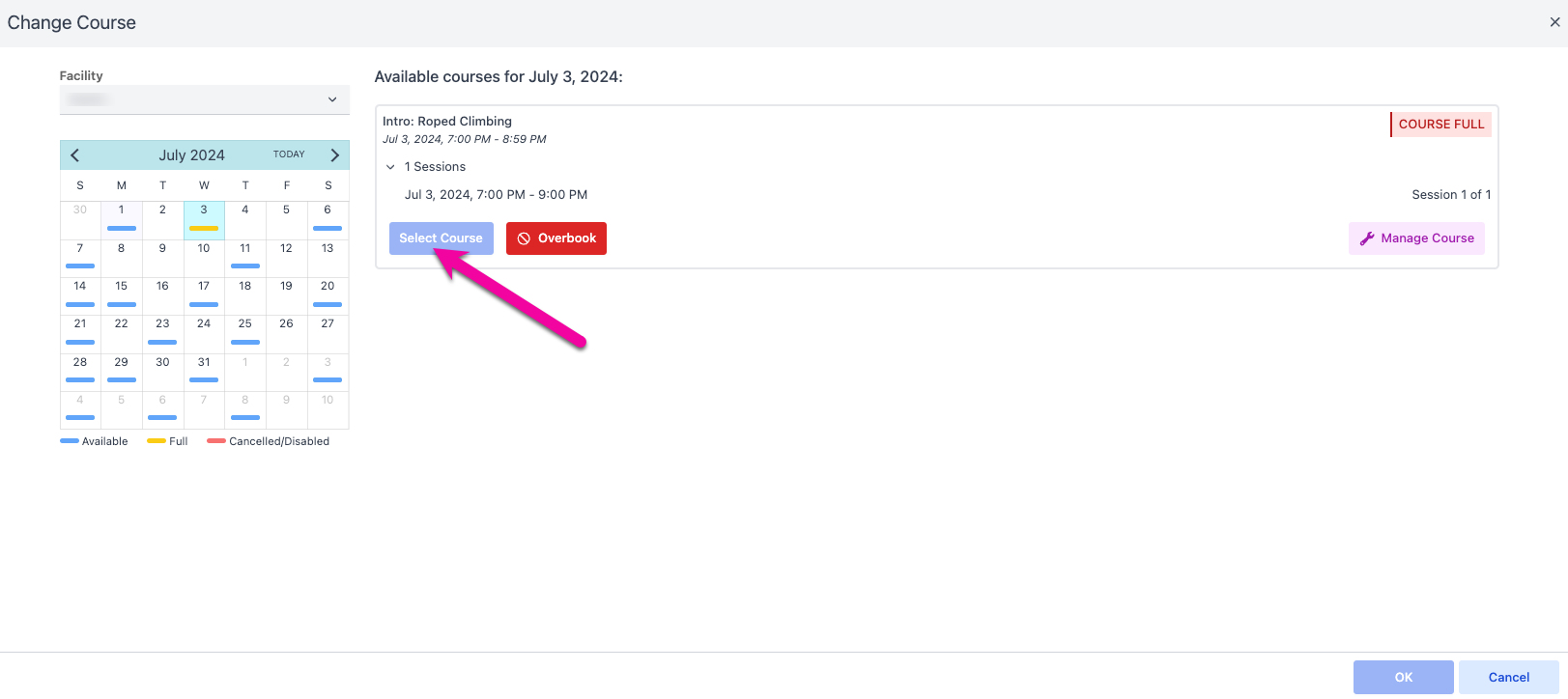Click the Cancelled/Disabled legend label
This screenshot has width=1568, height=699.
[x=279, y=441]
